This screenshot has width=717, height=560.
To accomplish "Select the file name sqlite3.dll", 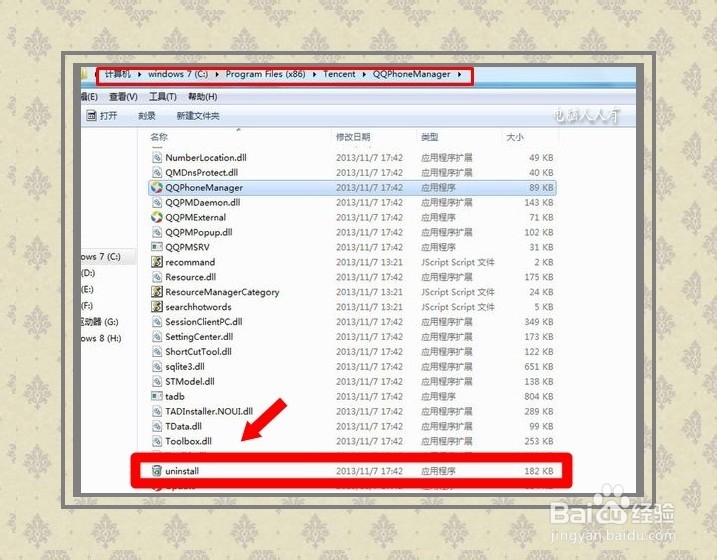I will [185, 367].
